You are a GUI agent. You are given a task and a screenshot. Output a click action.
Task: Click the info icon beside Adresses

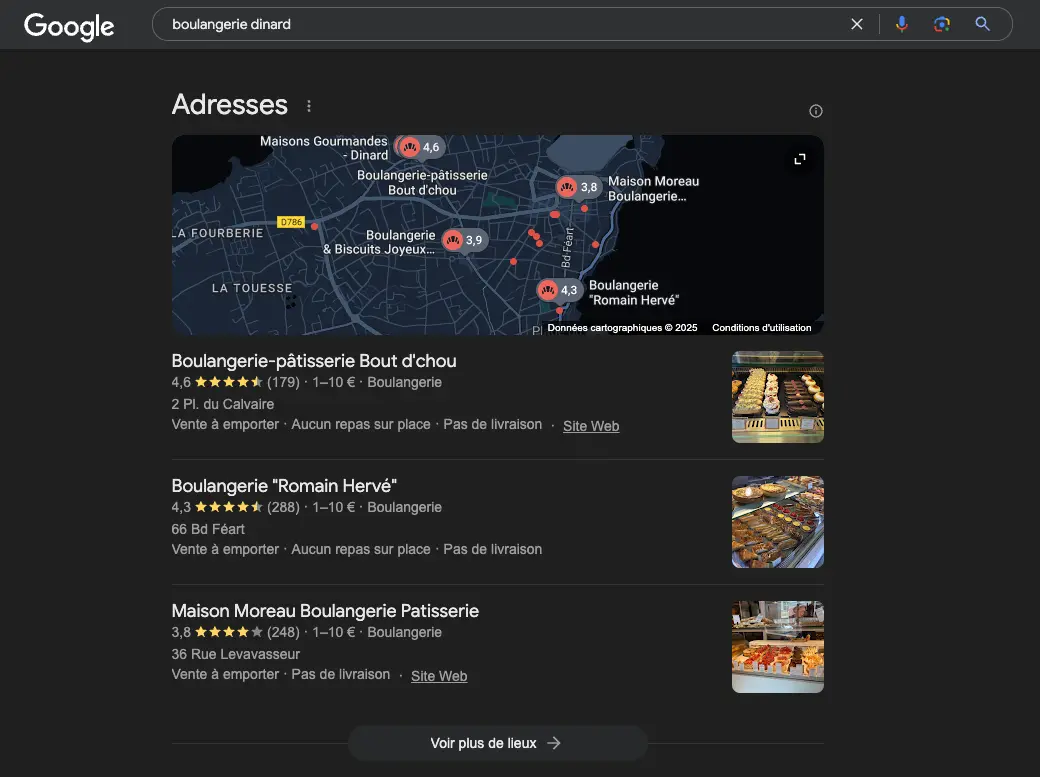(816, 111)
